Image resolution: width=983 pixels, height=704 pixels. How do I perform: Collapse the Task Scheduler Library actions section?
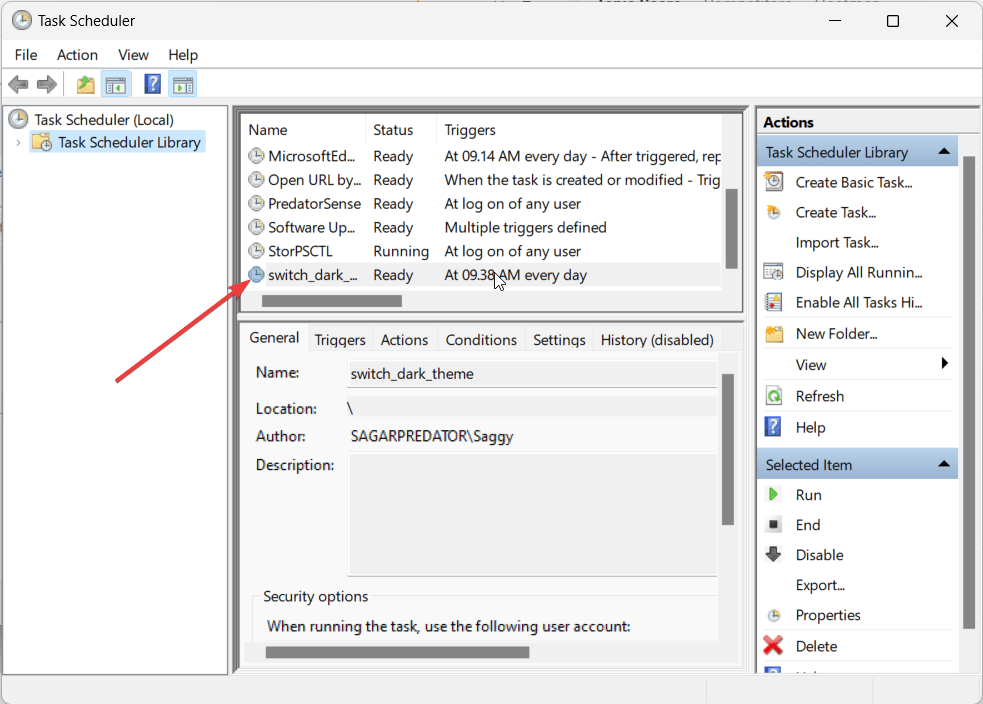click(944, 152)
